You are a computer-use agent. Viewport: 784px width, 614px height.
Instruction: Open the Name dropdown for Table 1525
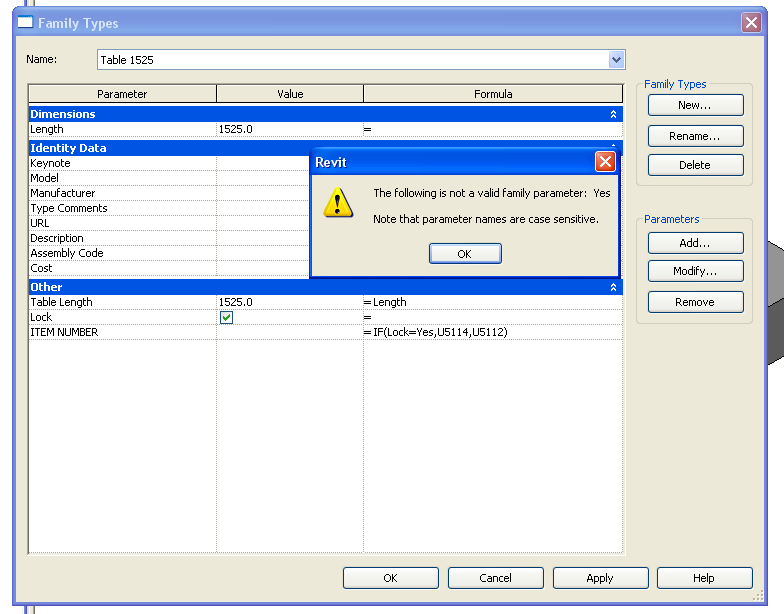pyautogui.click(x=616, y=60)
